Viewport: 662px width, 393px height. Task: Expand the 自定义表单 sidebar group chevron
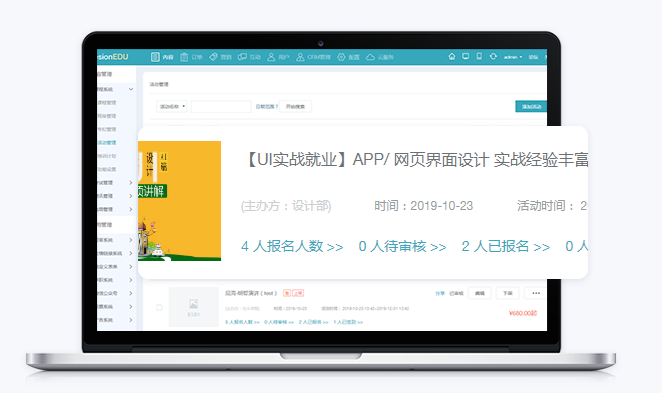pyautogui.click(x=130, y=267)
